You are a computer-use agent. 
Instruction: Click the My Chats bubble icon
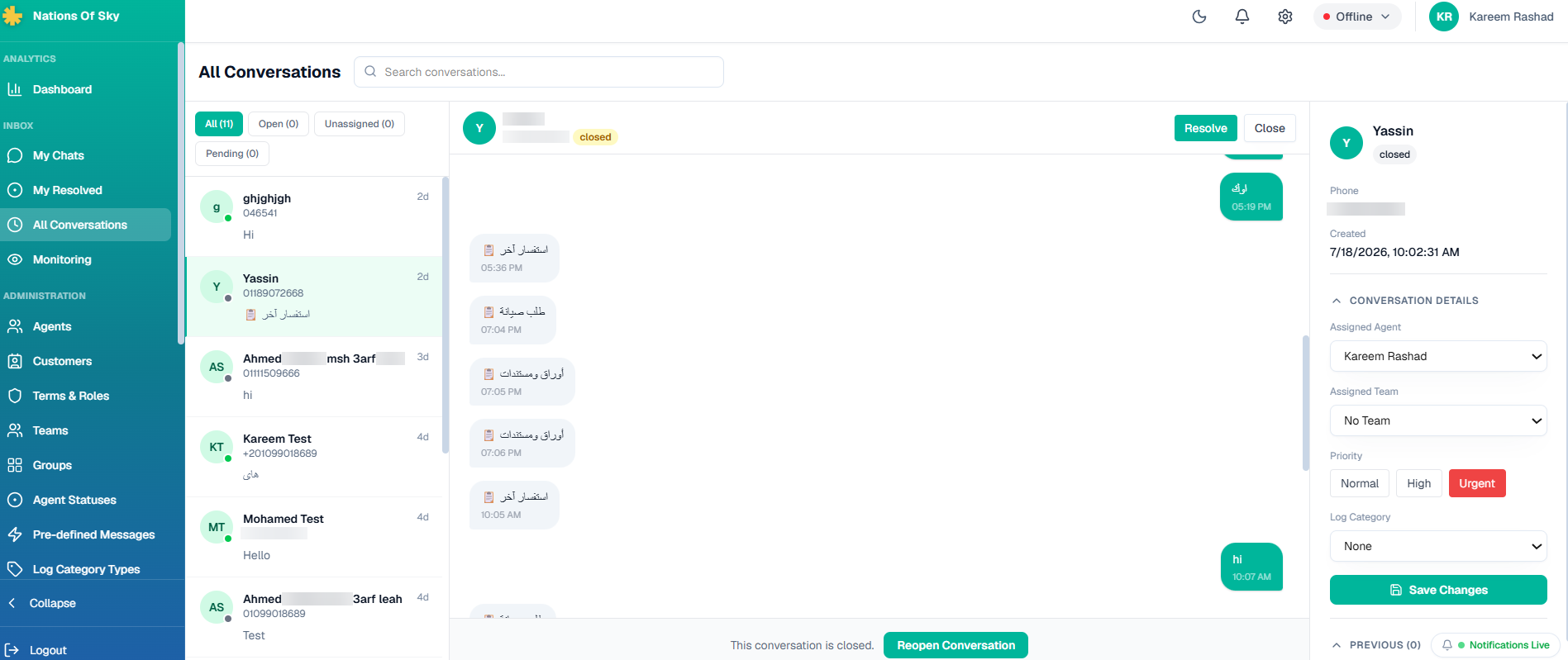point(14,155)
